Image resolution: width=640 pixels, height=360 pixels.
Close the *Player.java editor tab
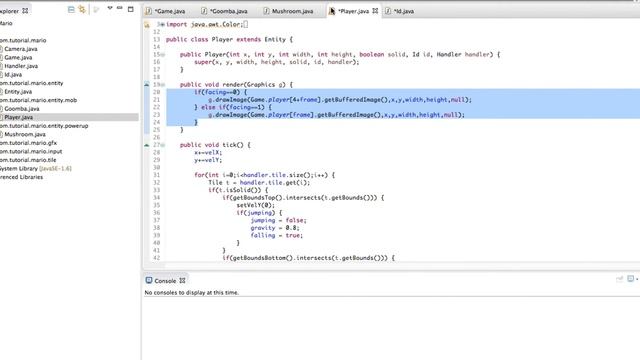[375, 11]
